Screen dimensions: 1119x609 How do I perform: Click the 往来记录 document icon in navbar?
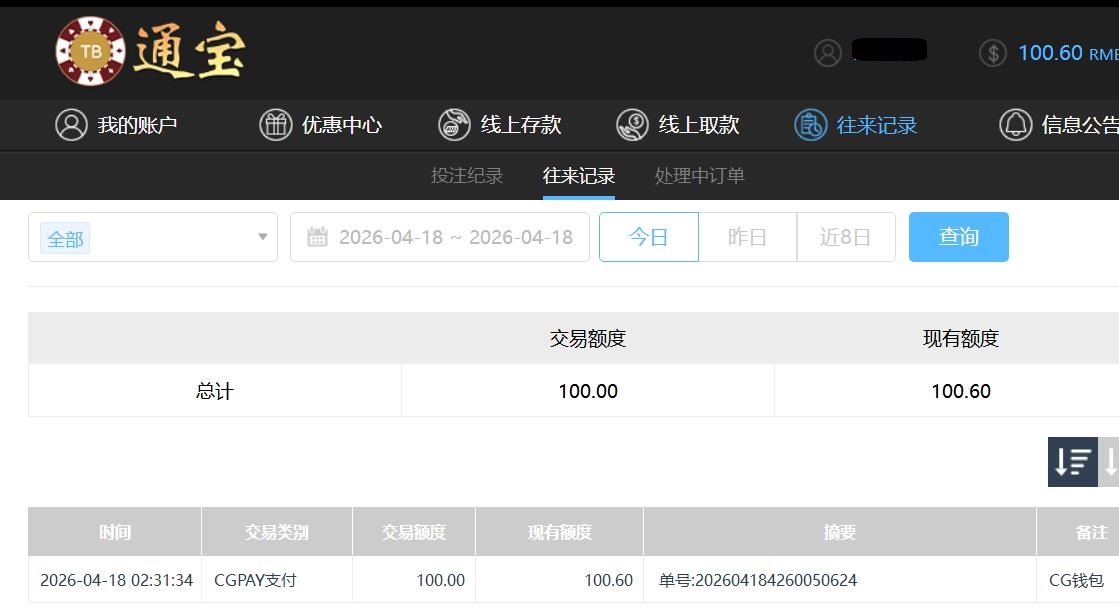tap(810, 125)
